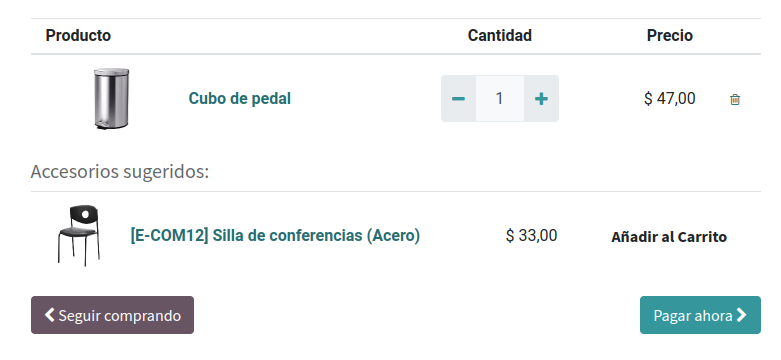Screen dimensions: 781x360
Task: Open Silla de conferencias (Acero) link
Action: tap(316, 235)
